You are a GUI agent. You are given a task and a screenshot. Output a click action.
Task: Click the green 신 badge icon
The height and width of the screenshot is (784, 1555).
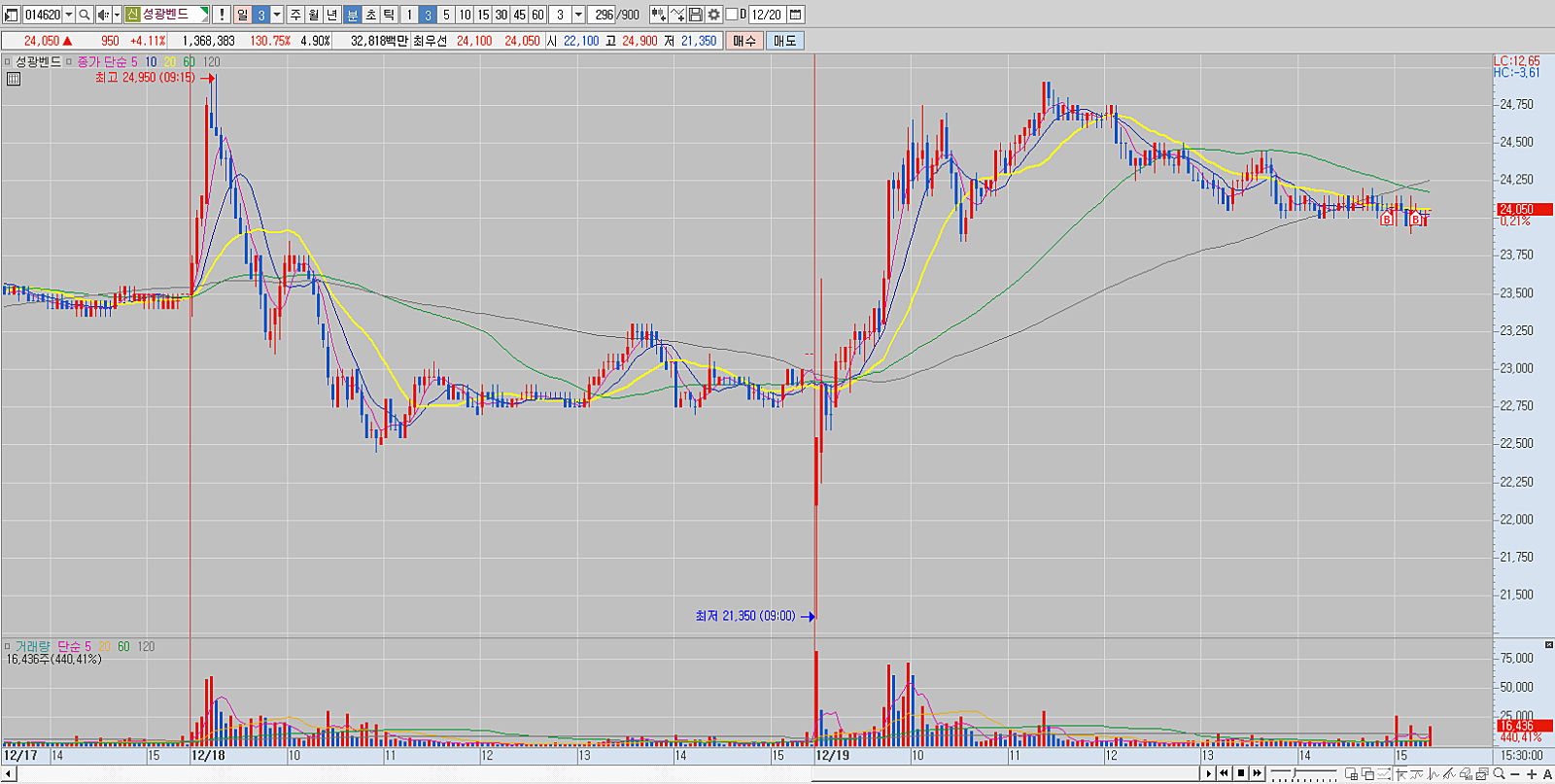pyautogui.click(x=132, y=15)
